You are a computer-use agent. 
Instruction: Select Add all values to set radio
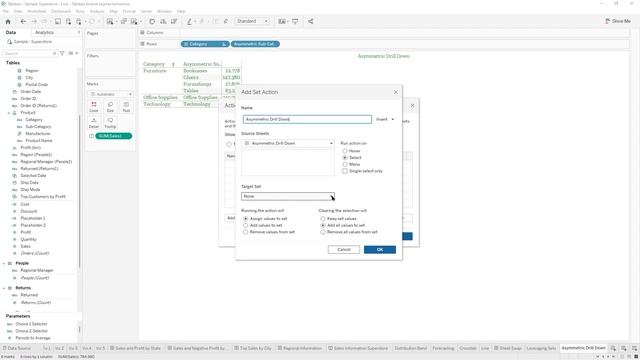(x=323, y=225)
